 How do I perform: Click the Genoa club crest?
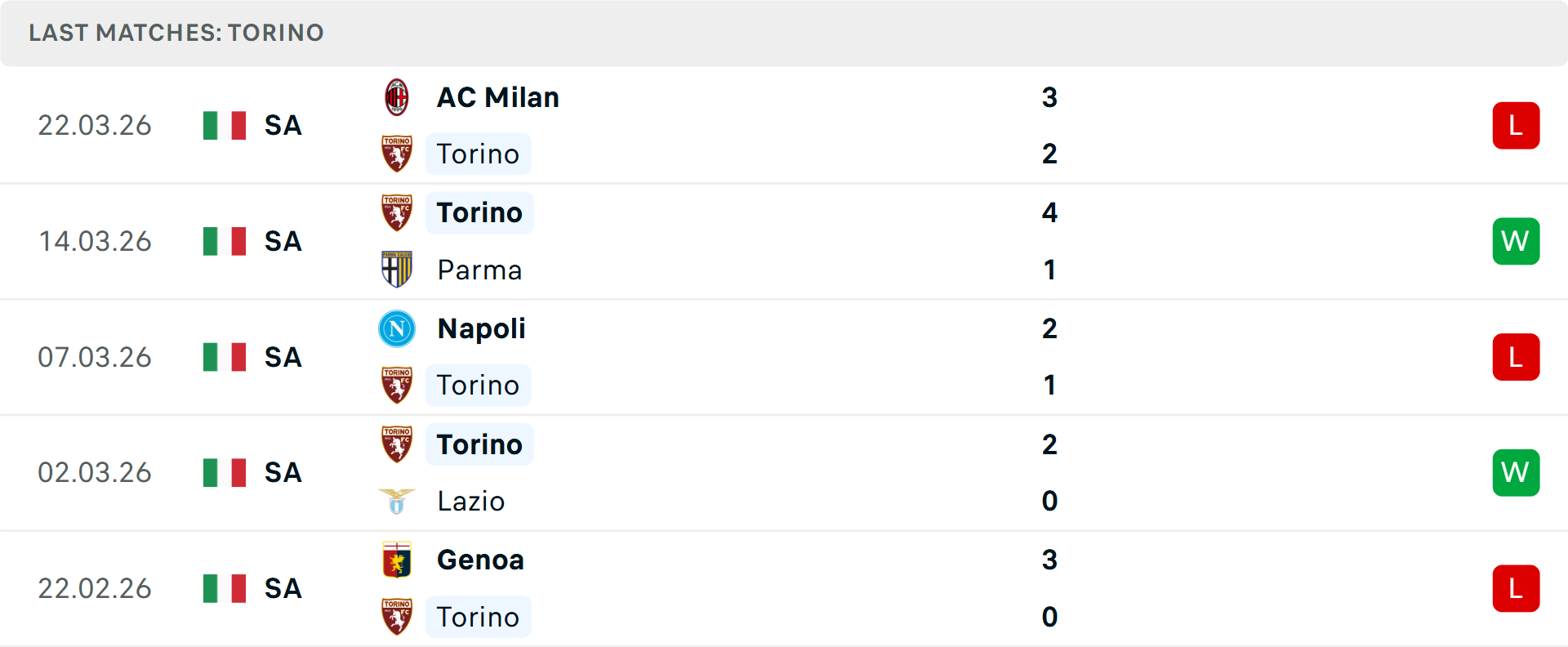pos(397,560)
